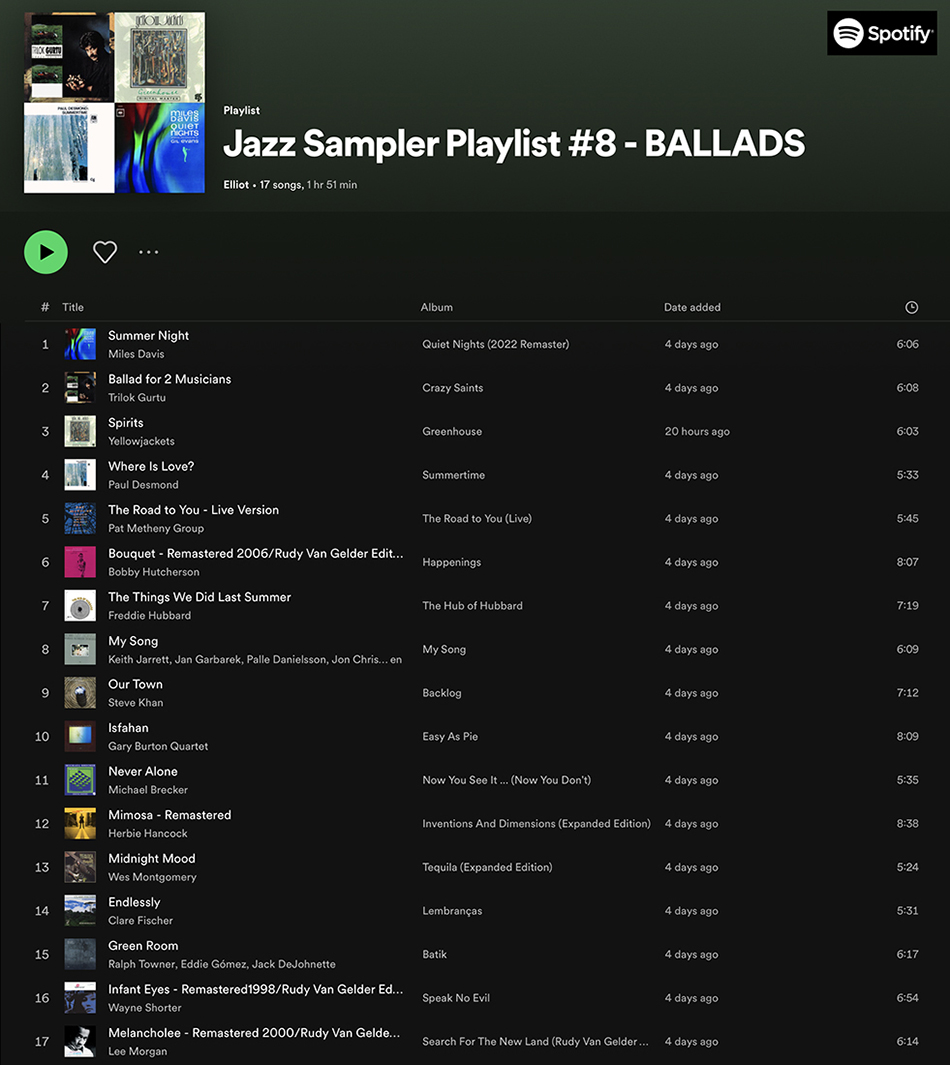
Task: Click the Midnight Mood cover thumbnail
Action: click(80, 867)
